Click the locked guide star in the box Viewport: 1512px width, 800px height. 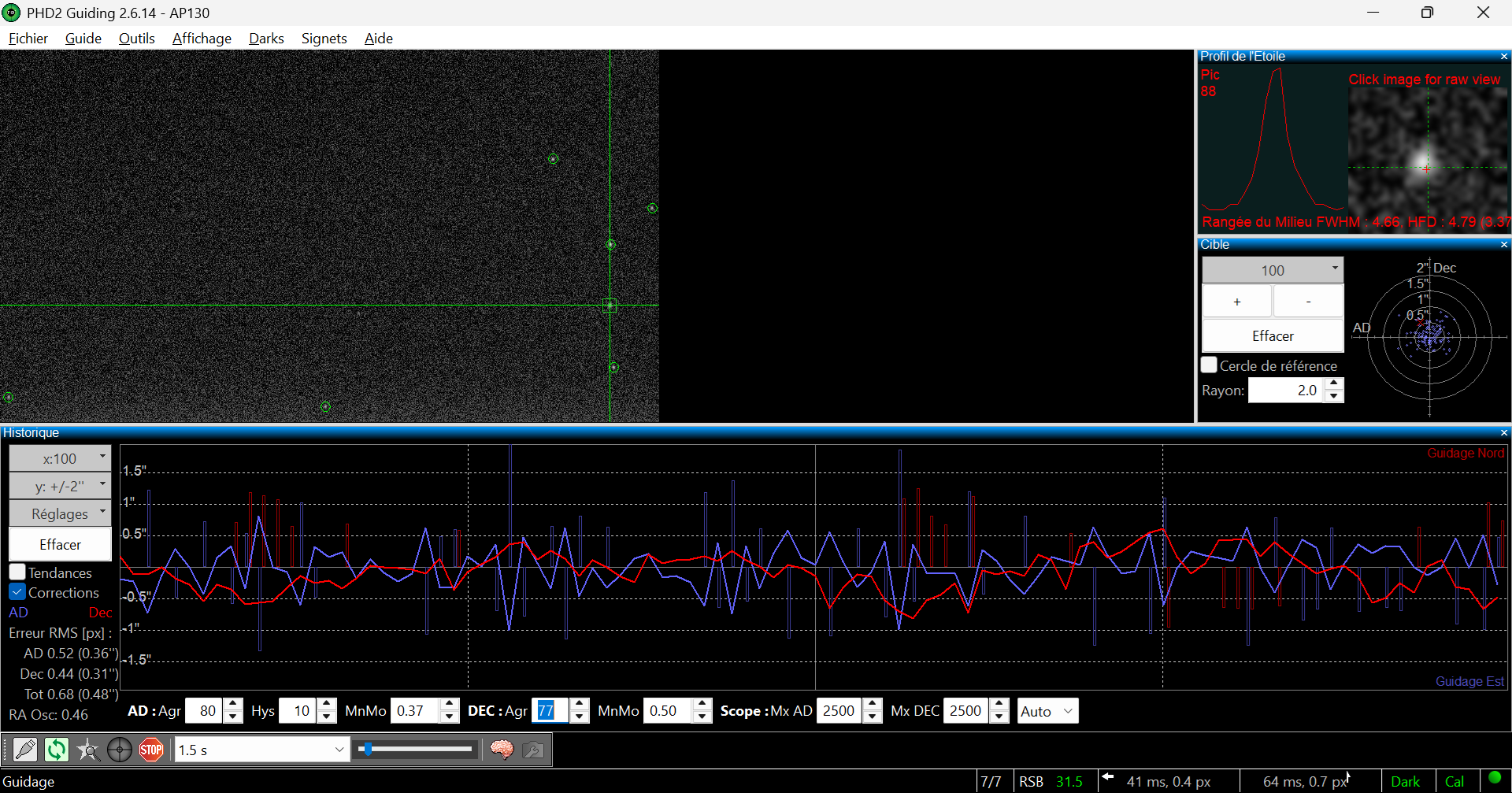[x=610, y=306]
